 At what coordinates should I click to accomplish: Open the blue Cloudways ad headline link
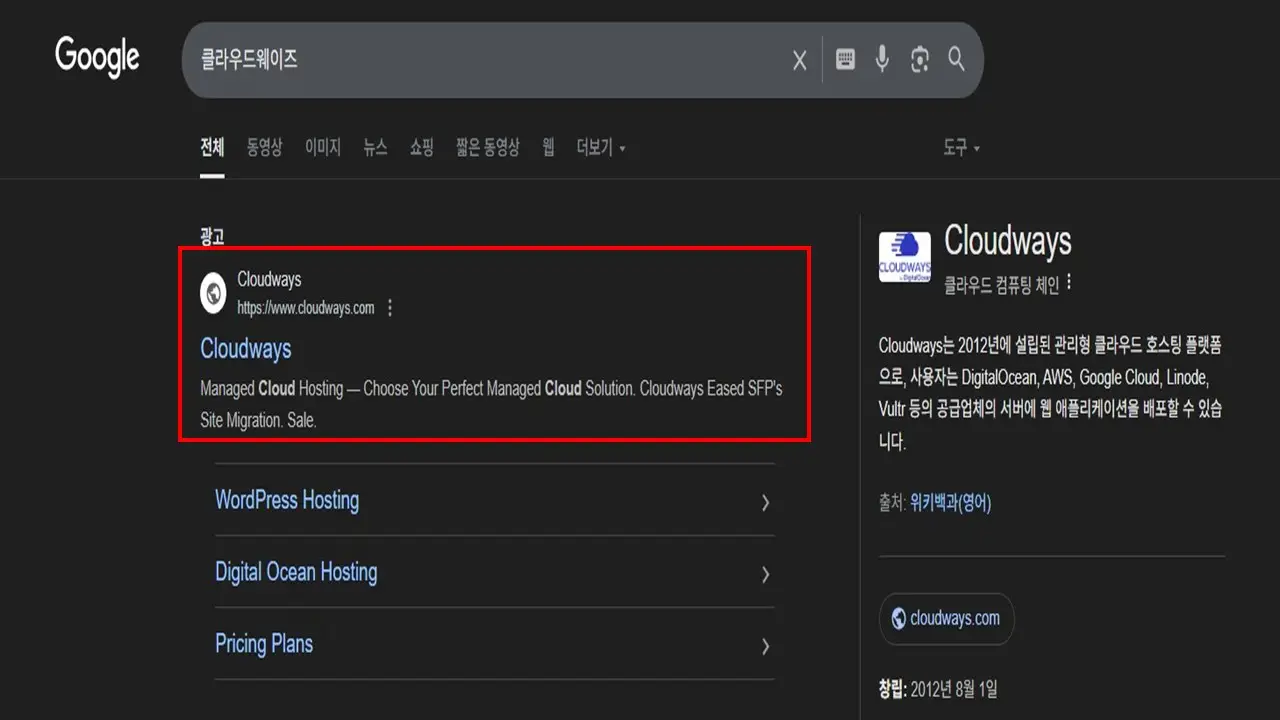click(246, 348)
